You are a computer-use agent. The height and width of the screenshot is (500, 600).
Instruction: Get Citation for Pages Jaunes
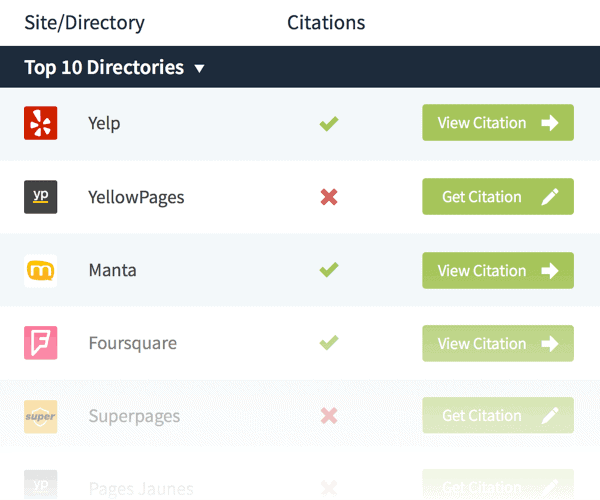(x=498, y=486)
